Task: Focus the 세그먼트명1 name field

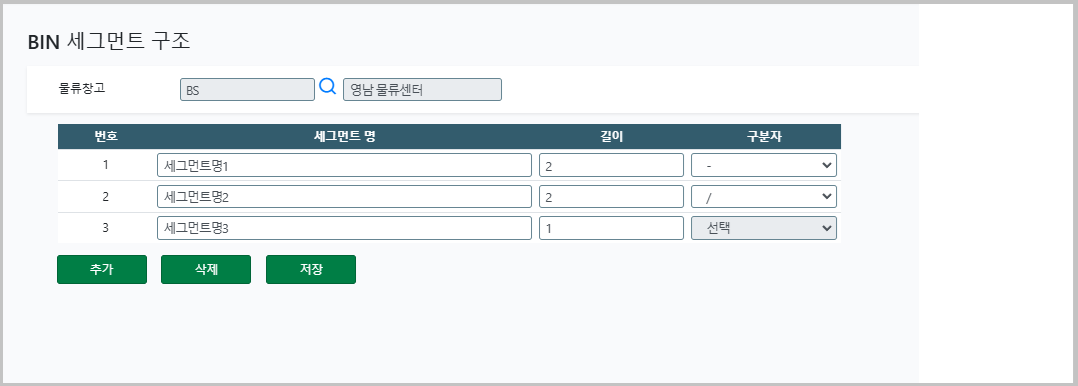Action: 344,165
